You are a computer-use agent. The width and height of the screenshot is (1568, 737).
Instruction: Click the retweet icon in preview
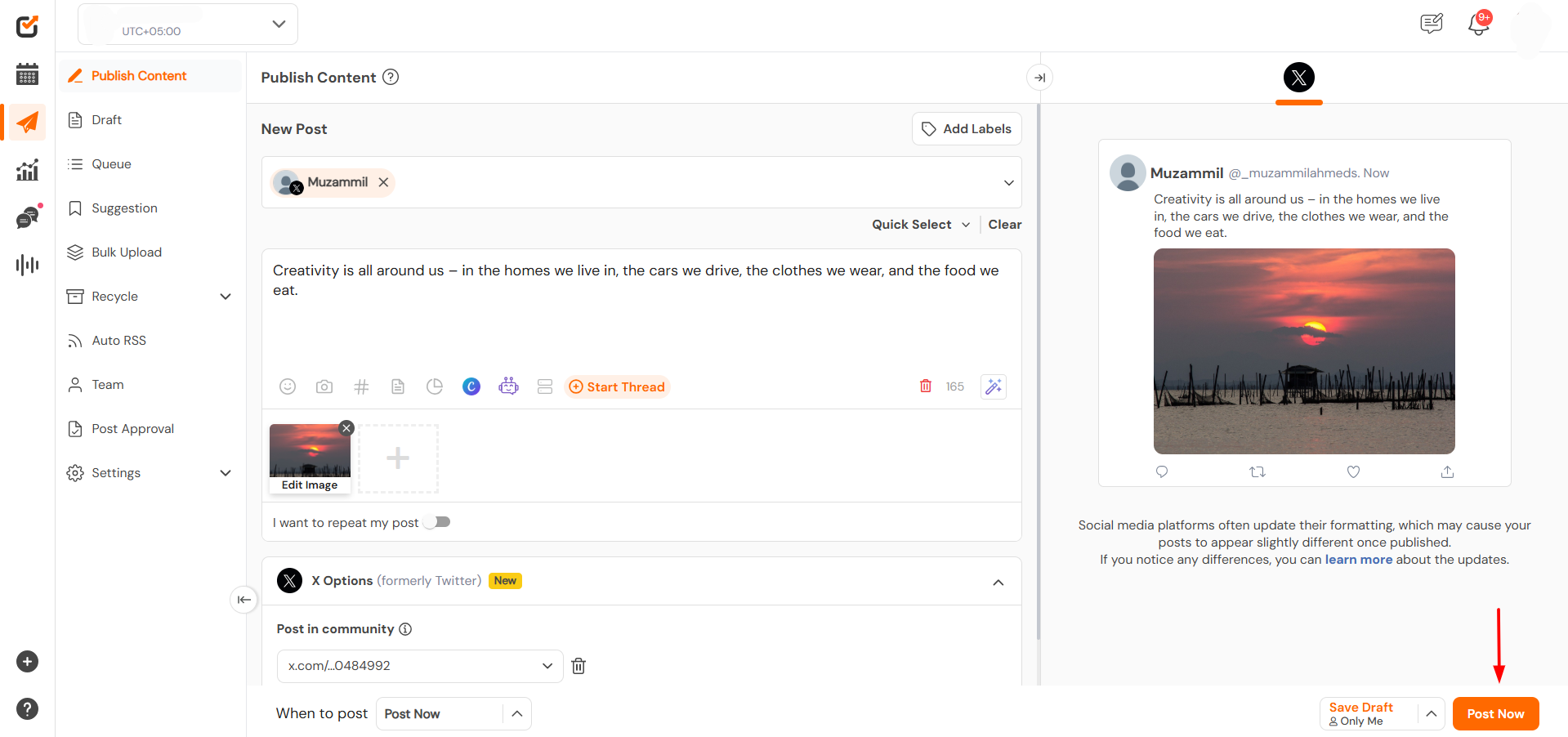pos(1258,471)
